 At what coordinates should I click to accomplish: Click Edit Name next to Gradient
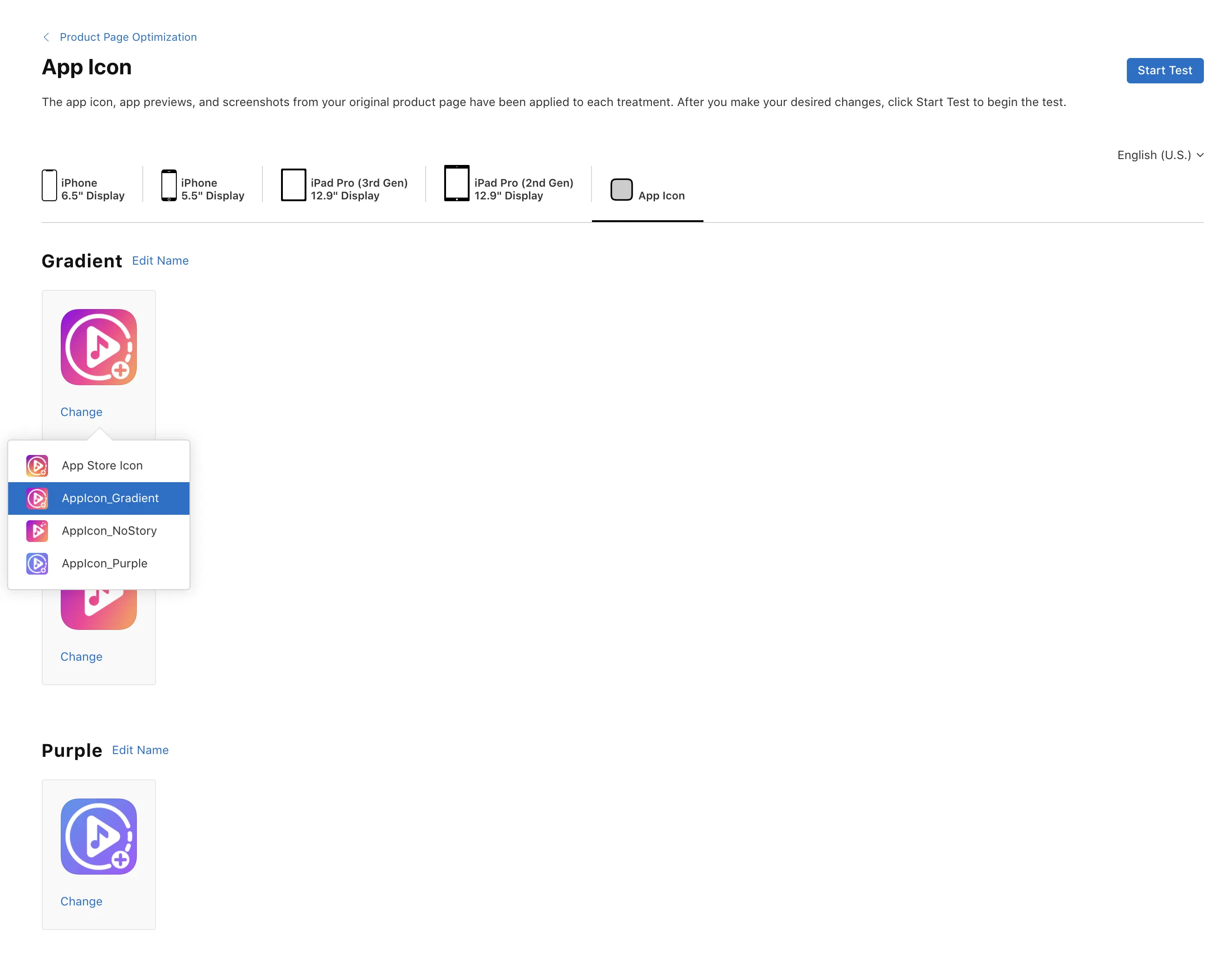click(160, 261)
